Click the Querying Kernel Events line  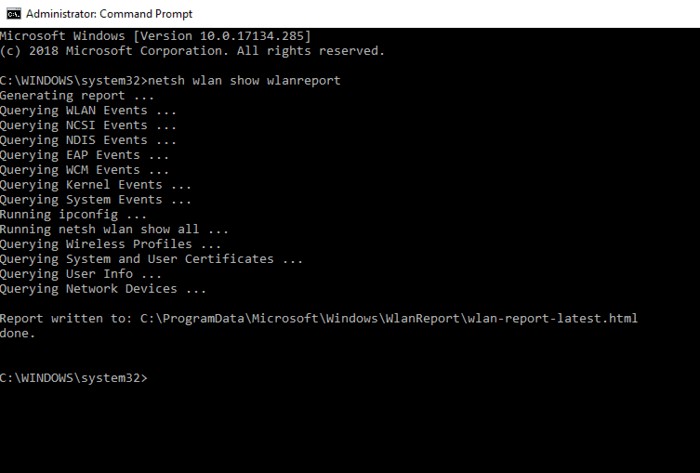(95, 185)
